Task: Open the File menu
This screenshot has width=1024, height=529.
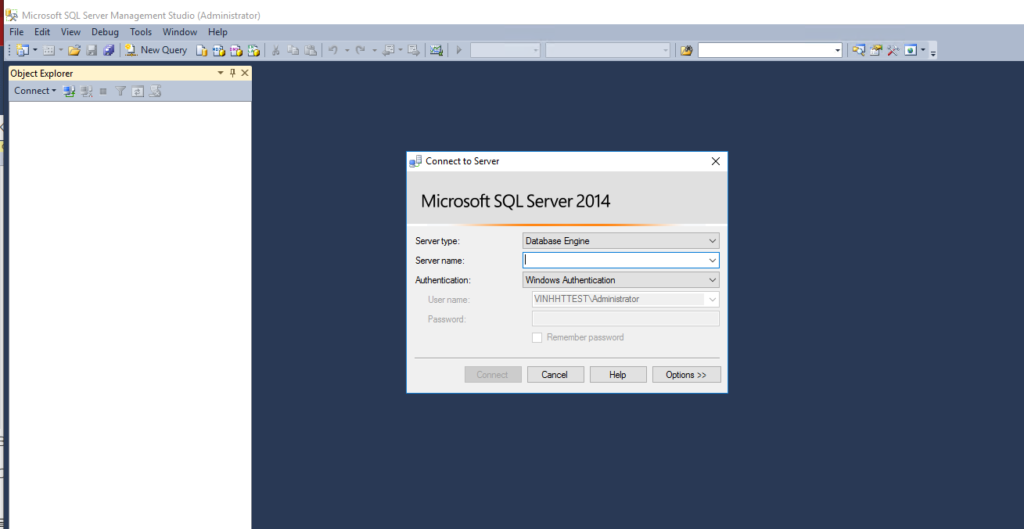Action: pyautogui.click(x=16, y=31)
